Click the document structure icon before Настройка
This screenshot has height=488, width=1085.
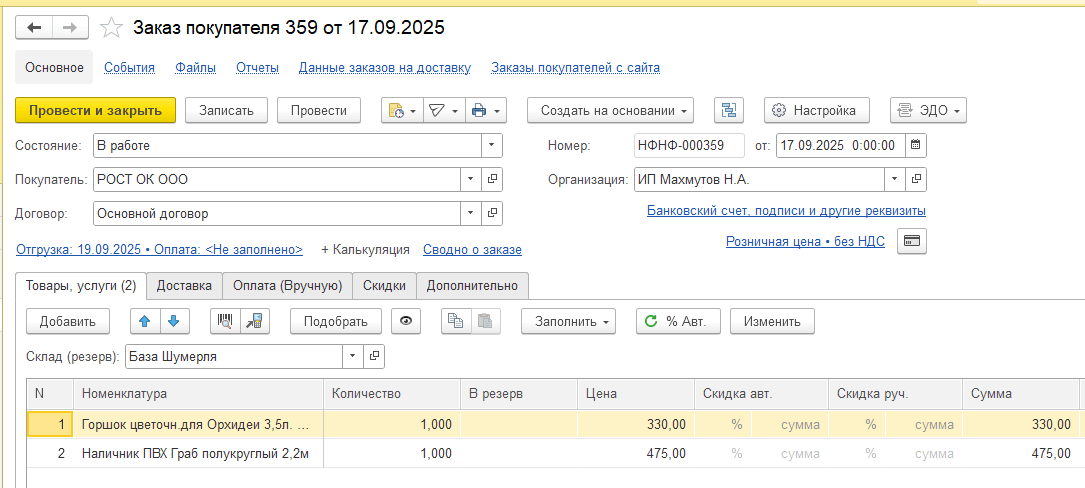(729, 110)
